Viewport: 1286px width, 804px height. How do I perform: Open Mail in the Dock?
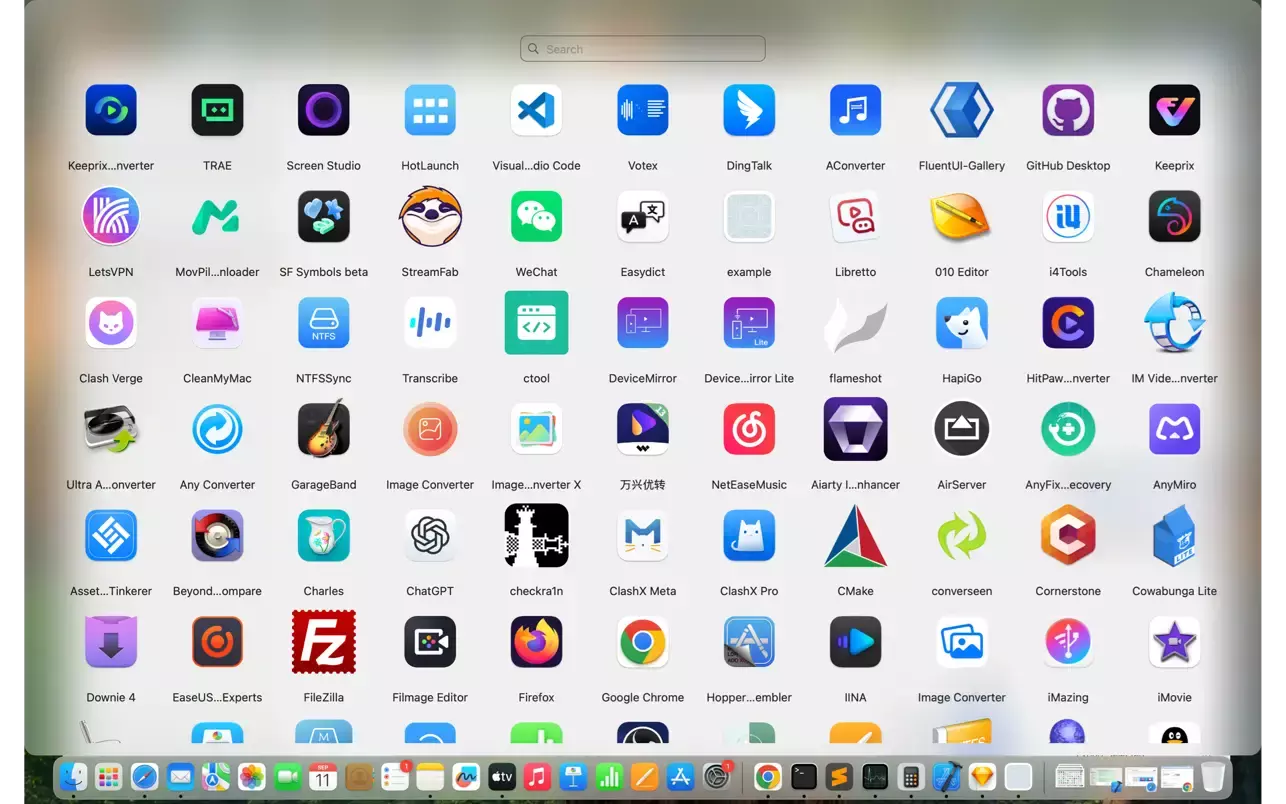[x=180, y=777]
